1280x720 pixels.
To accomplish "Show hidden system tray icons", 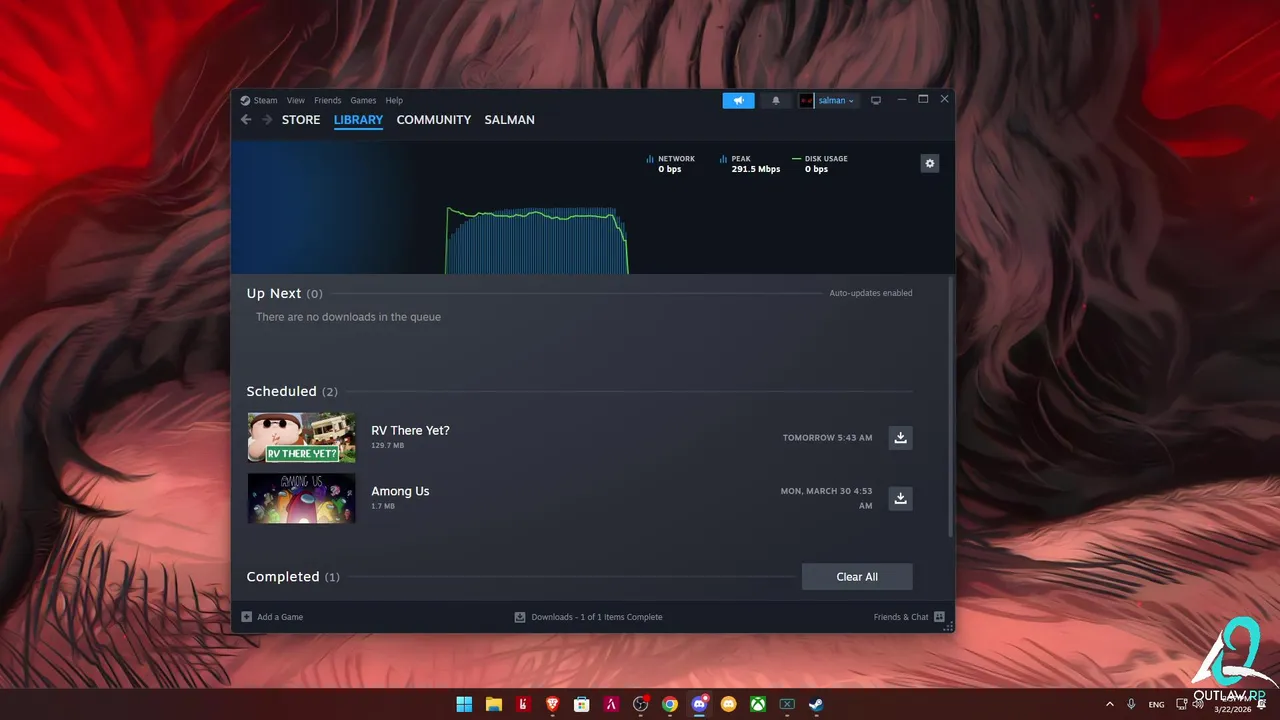I will click(1109, 704).
